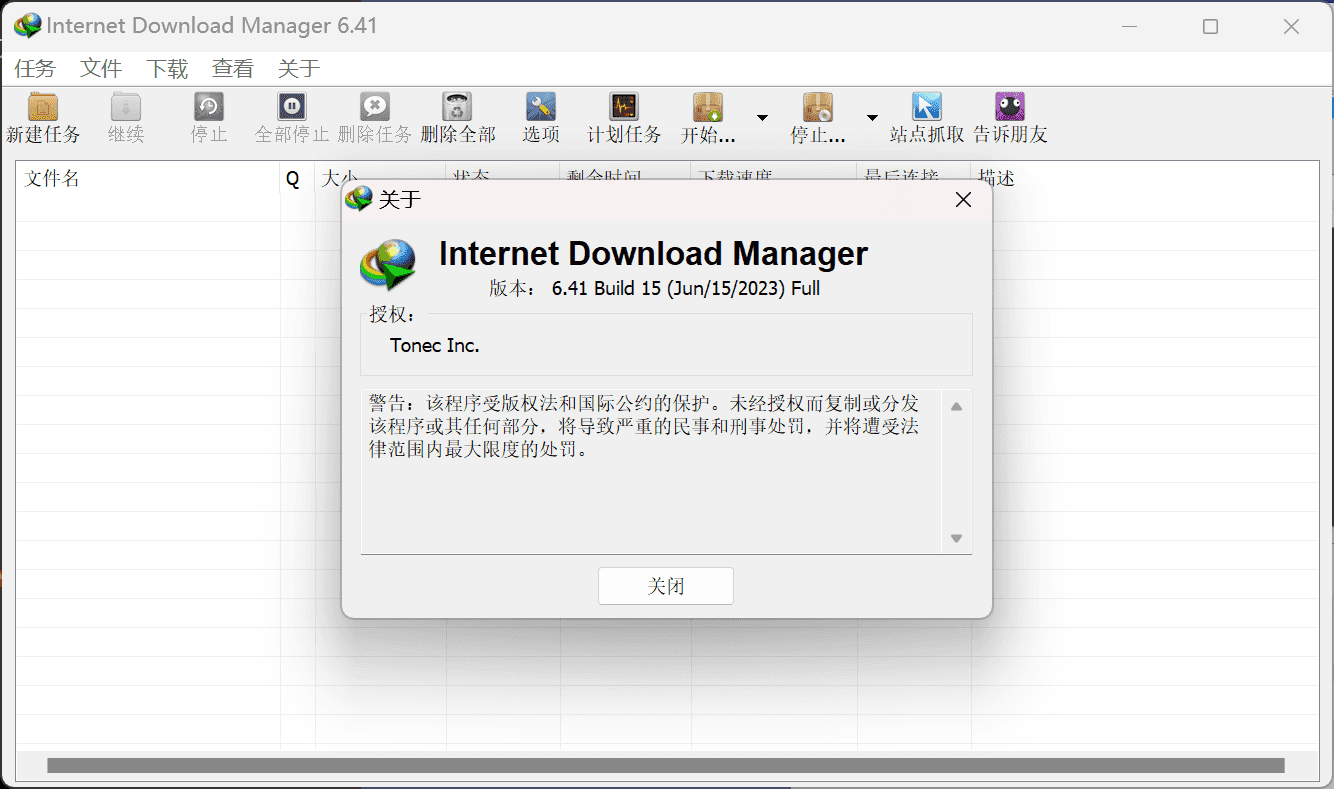Open the 计划任务 (scheduler) toolbar icon
This screenshot has height=789, width=1334.
[x=624, y=107]
